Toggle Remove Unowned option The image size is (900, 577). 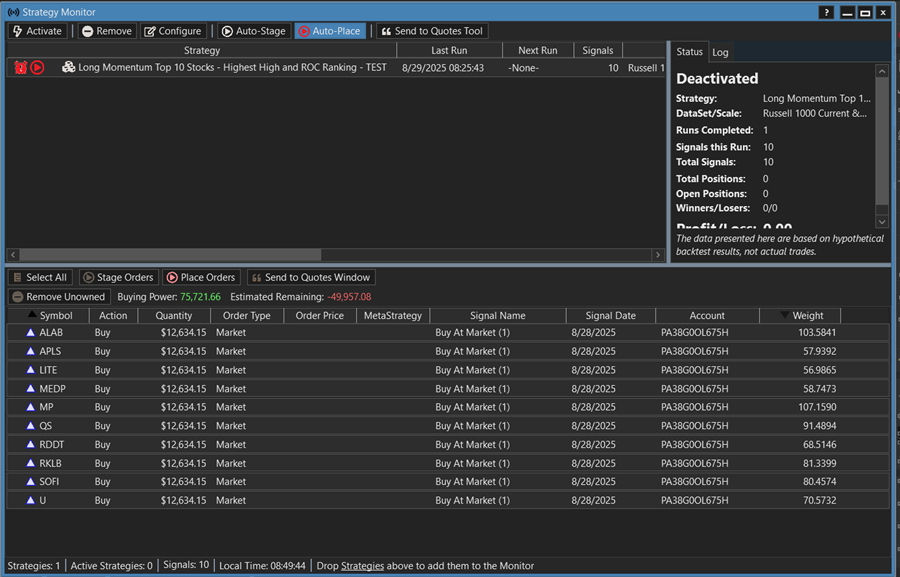[x=59, y=297]
